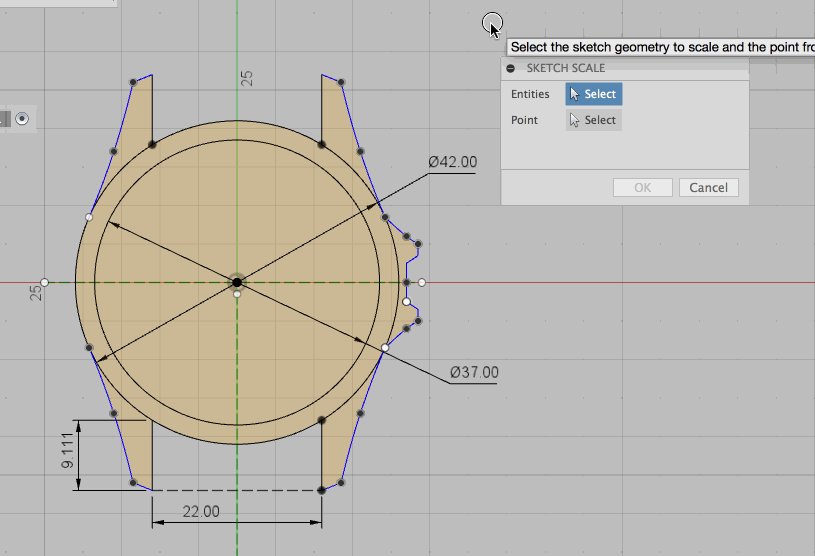The image size is (815, 556).
Task: Collapse the Sketch Scale dialog
Action: coord(511,68)
